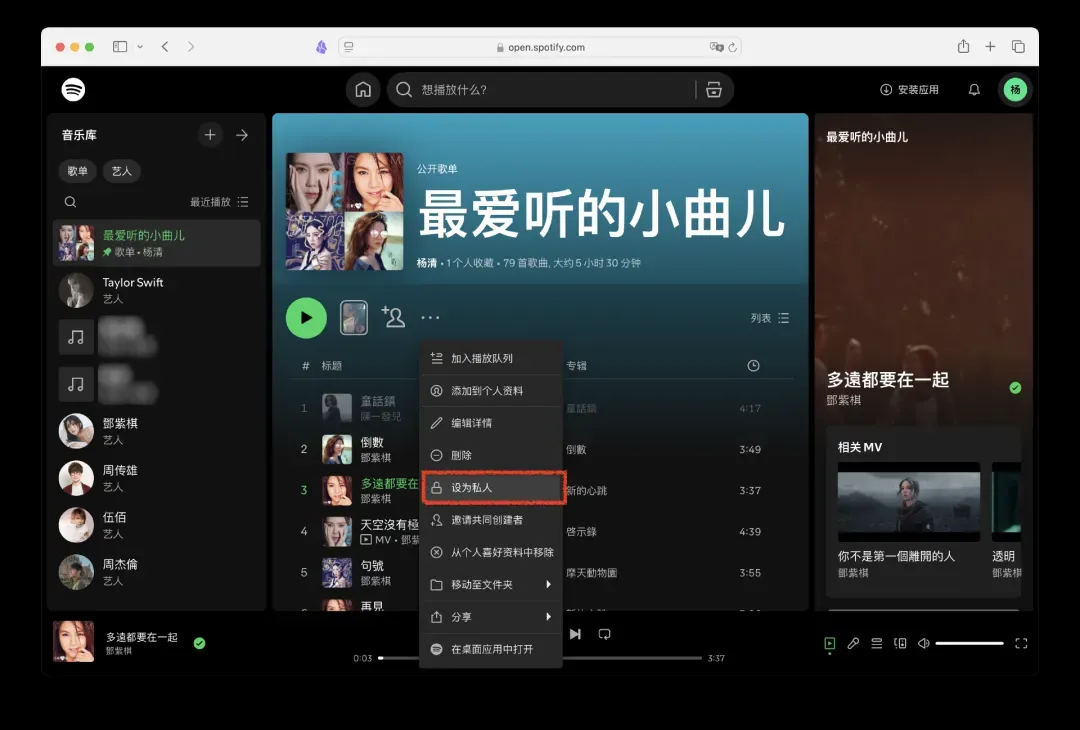Toggle the Now Playing view button

click(x=830, y=643)
